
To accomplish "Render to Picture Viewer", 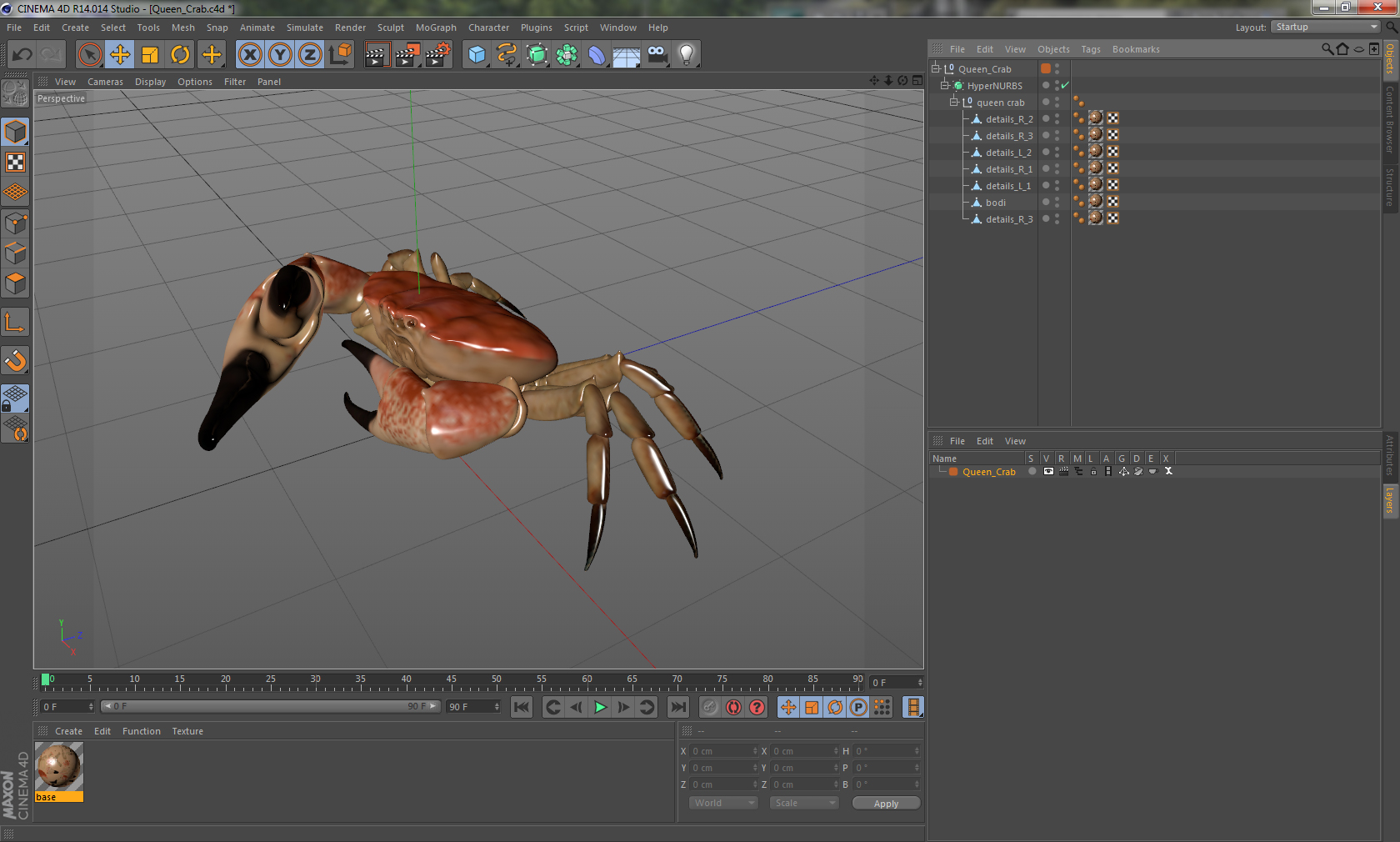I will (407, 55).
